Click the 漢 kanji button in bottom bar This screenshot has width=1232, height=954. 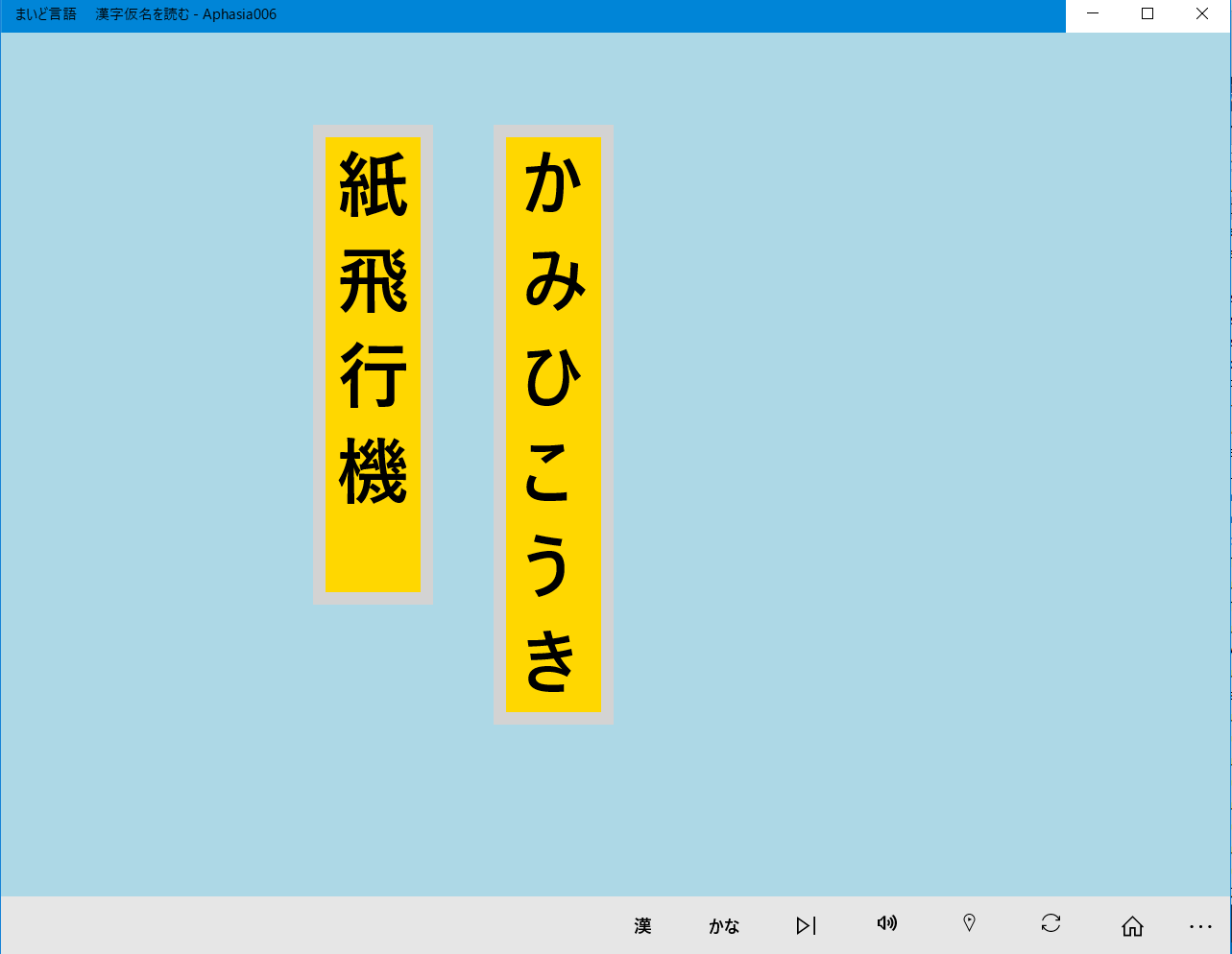(643, 925)
